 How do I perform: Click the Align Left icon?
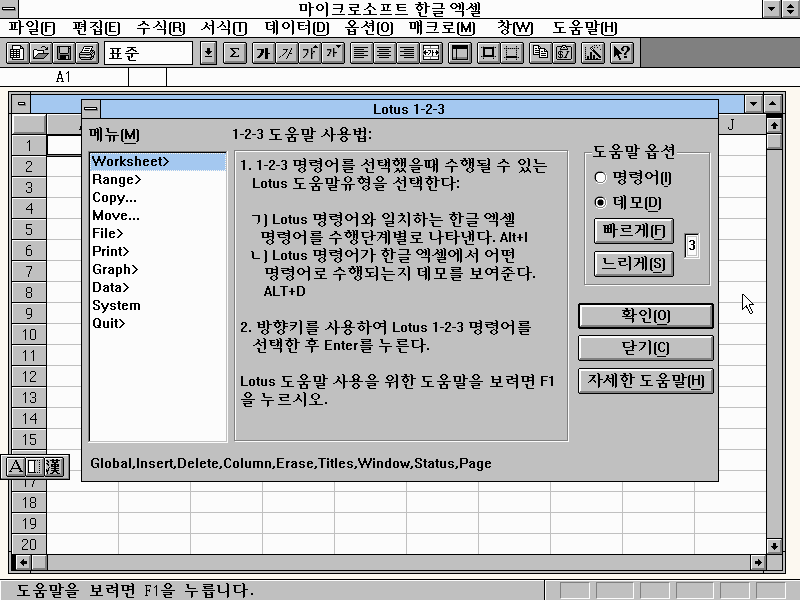pos(361,53)
